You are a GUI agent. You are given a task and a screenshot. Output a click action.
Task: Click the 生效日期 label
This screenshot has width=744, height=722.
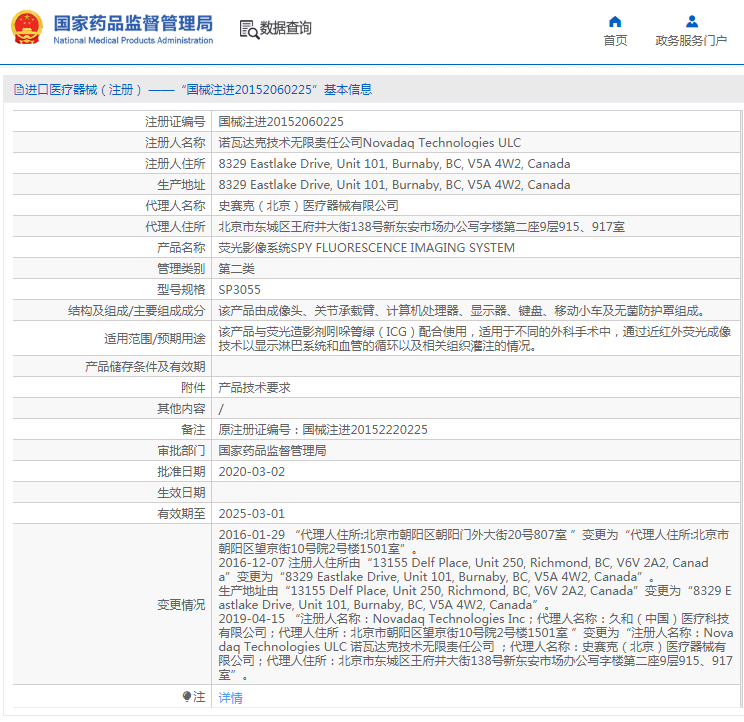click(x=181, y=493)
